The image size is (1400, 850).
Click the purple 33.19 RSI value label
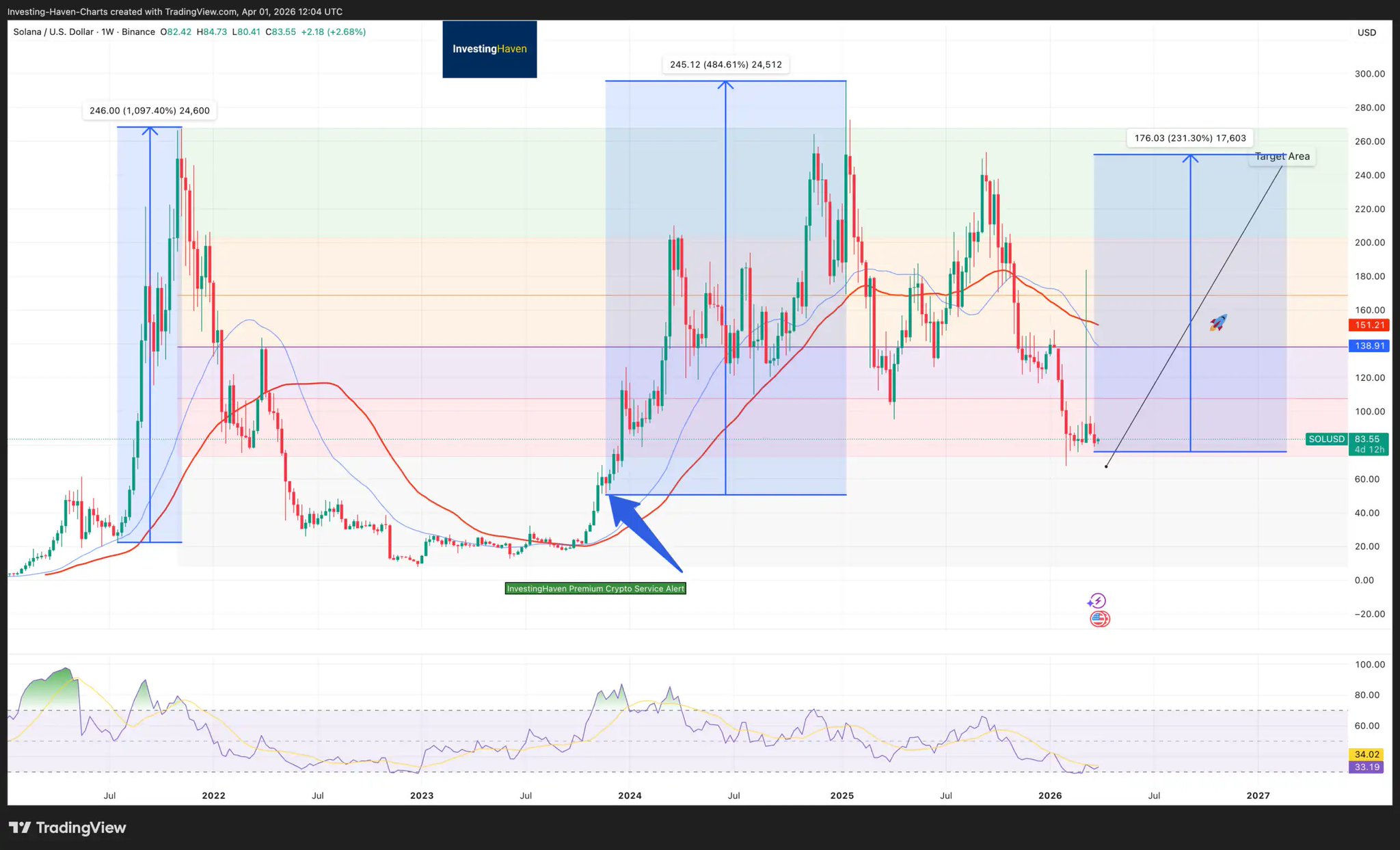coord(1366,767)
